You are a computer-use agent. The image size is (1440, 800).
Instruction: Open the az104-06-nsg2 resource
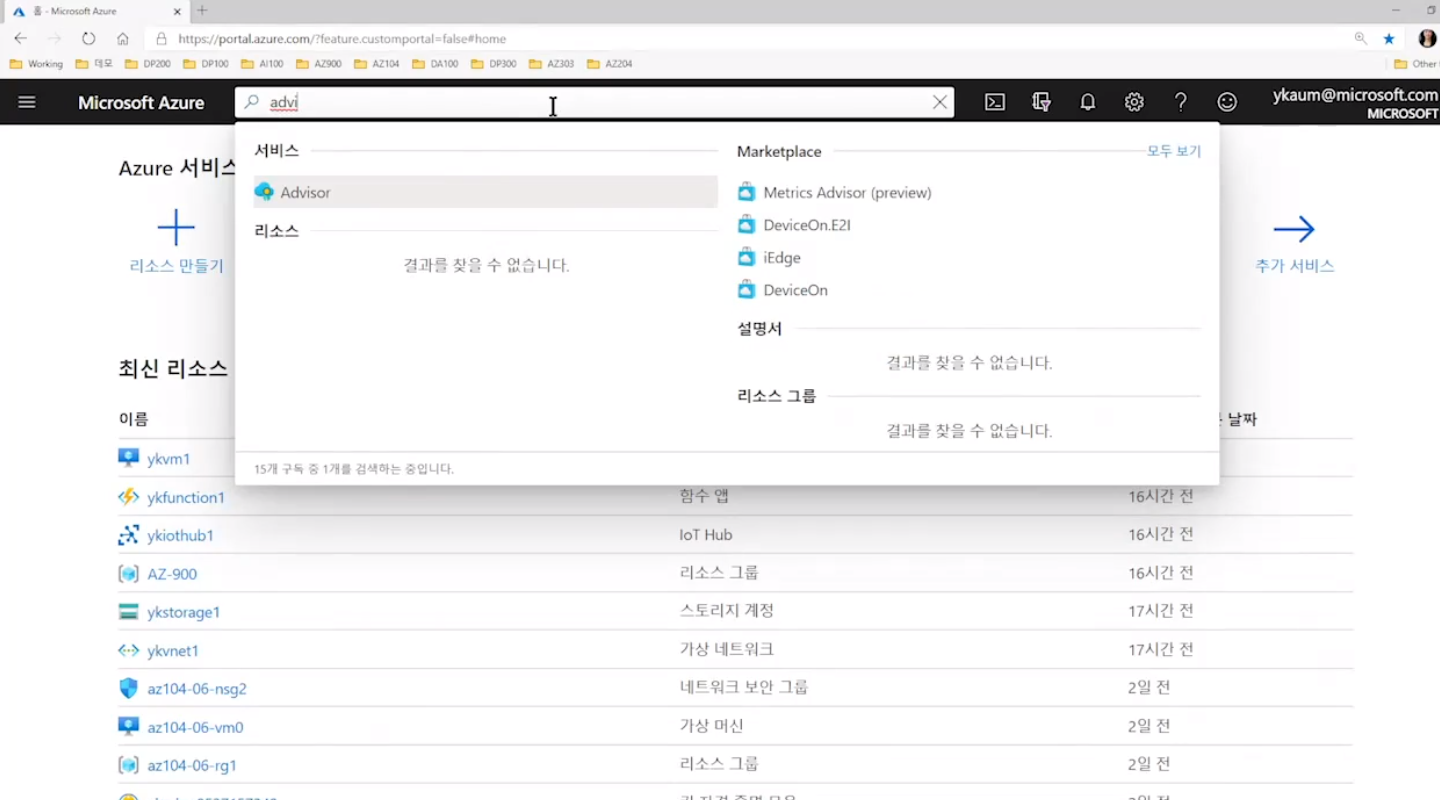(x=197, y=689)
